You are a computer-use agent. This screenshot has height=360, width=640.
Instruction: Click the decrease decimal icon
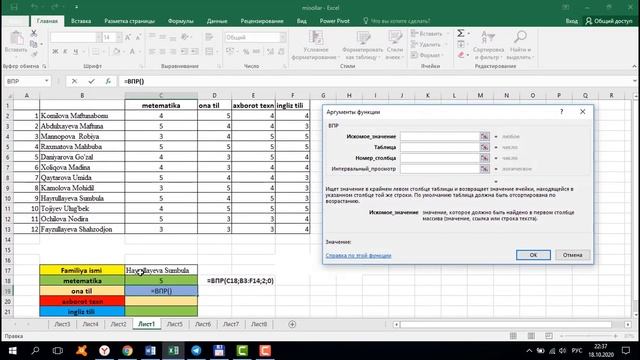point(281,51)
